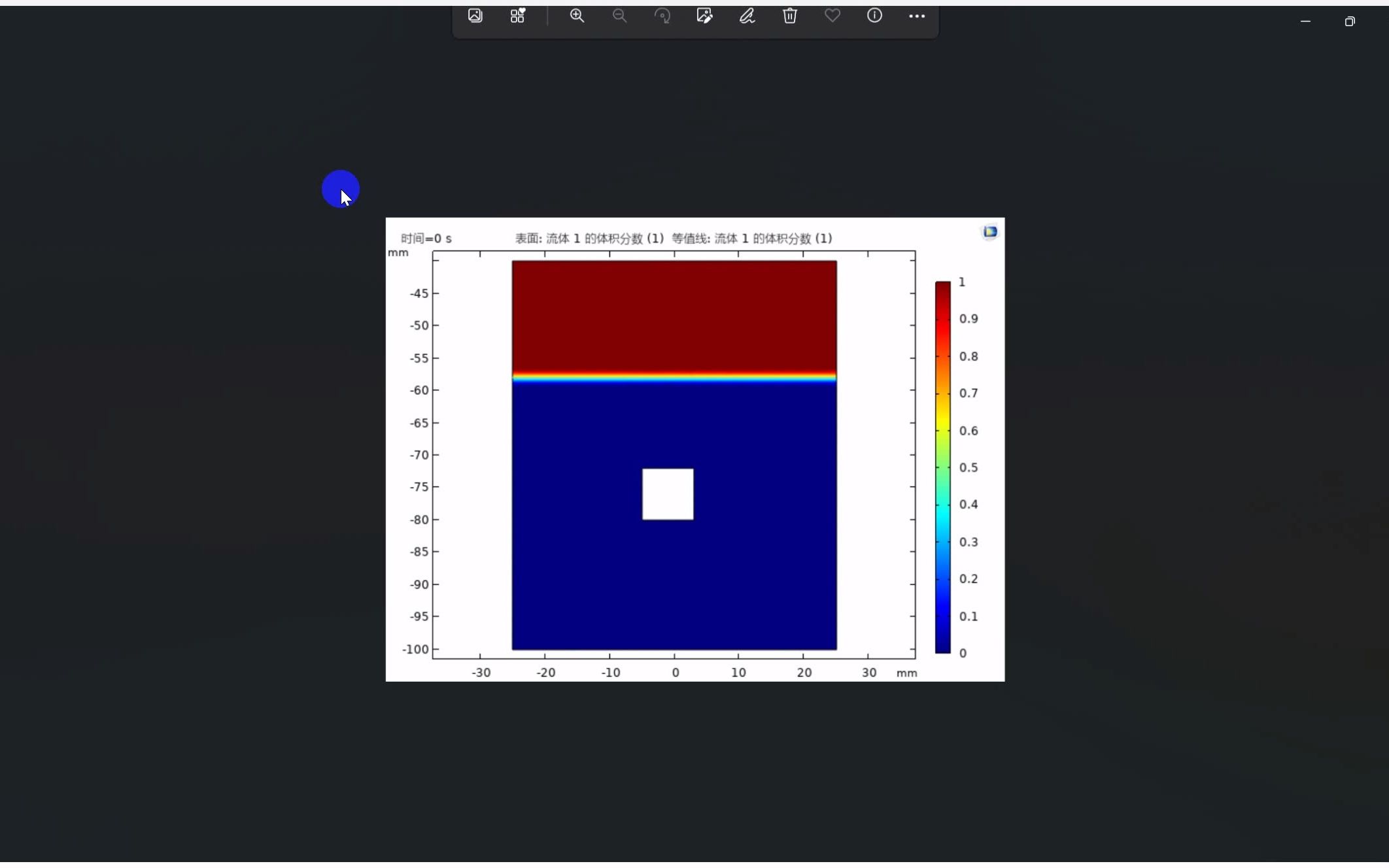Image resolution: width=1389 pixels, height=868 pixels.
Task: Open the picture gallery view icon
Action: tap(475, 16)
